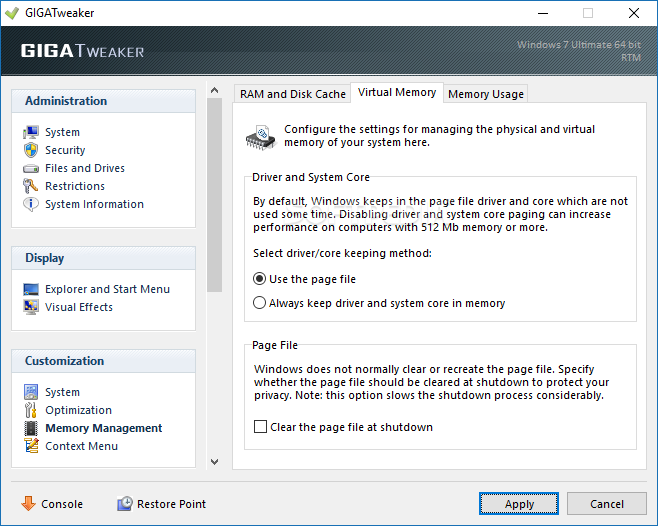Image resolution: width=658 pixels, height=526 pixels.
Task: Open Restrictions settings
Action: [x=75, y=186]
